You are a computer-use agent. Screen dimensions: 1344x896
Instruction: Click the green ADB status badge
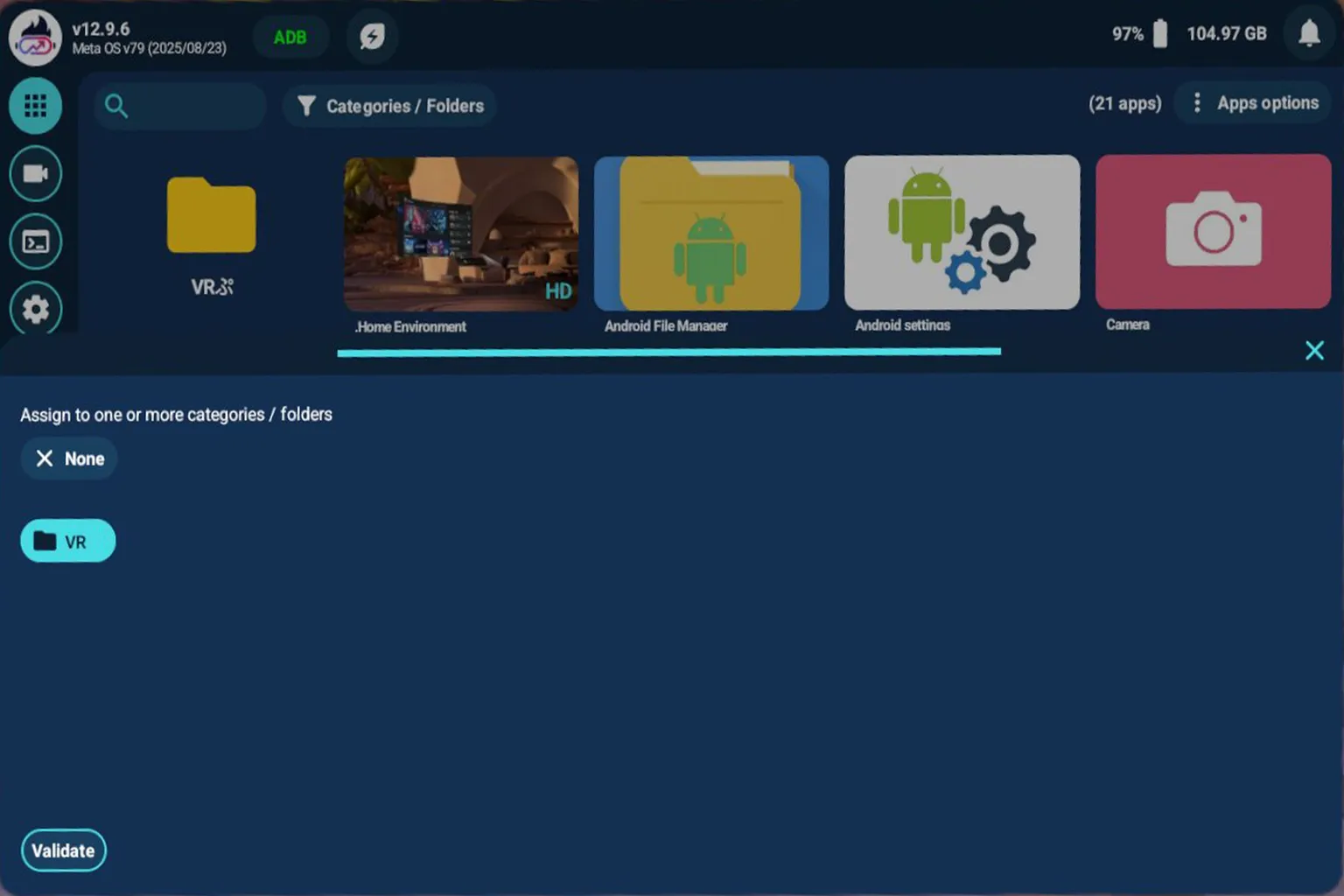(290, 37)
